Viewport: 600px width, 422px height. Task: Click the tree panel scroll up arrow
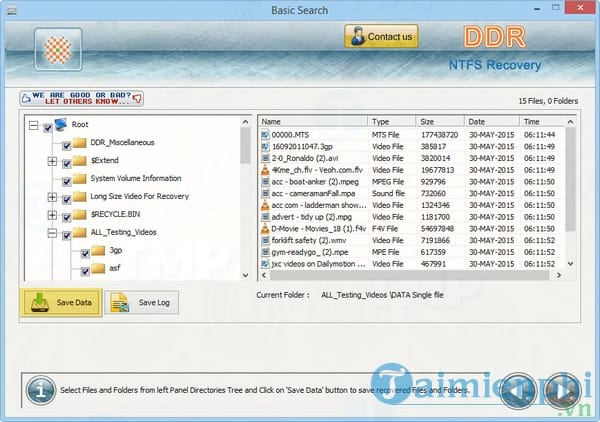click(245, 122)
